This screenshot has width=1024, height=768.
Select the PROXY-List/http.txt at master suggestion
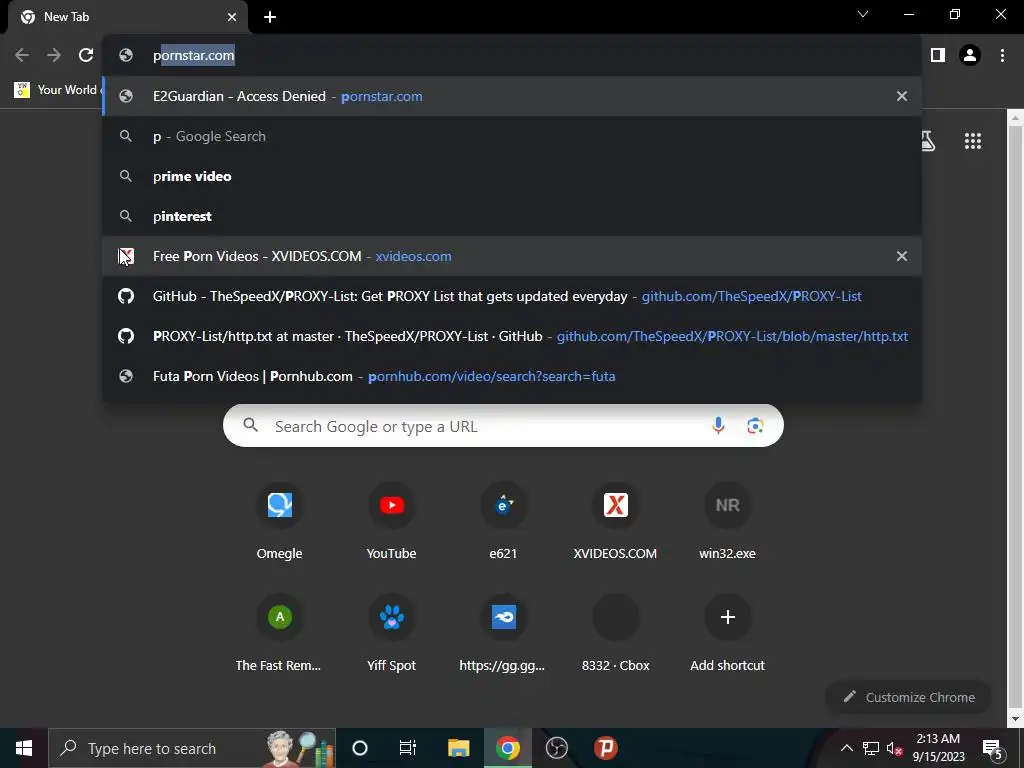tap(512, 336)
